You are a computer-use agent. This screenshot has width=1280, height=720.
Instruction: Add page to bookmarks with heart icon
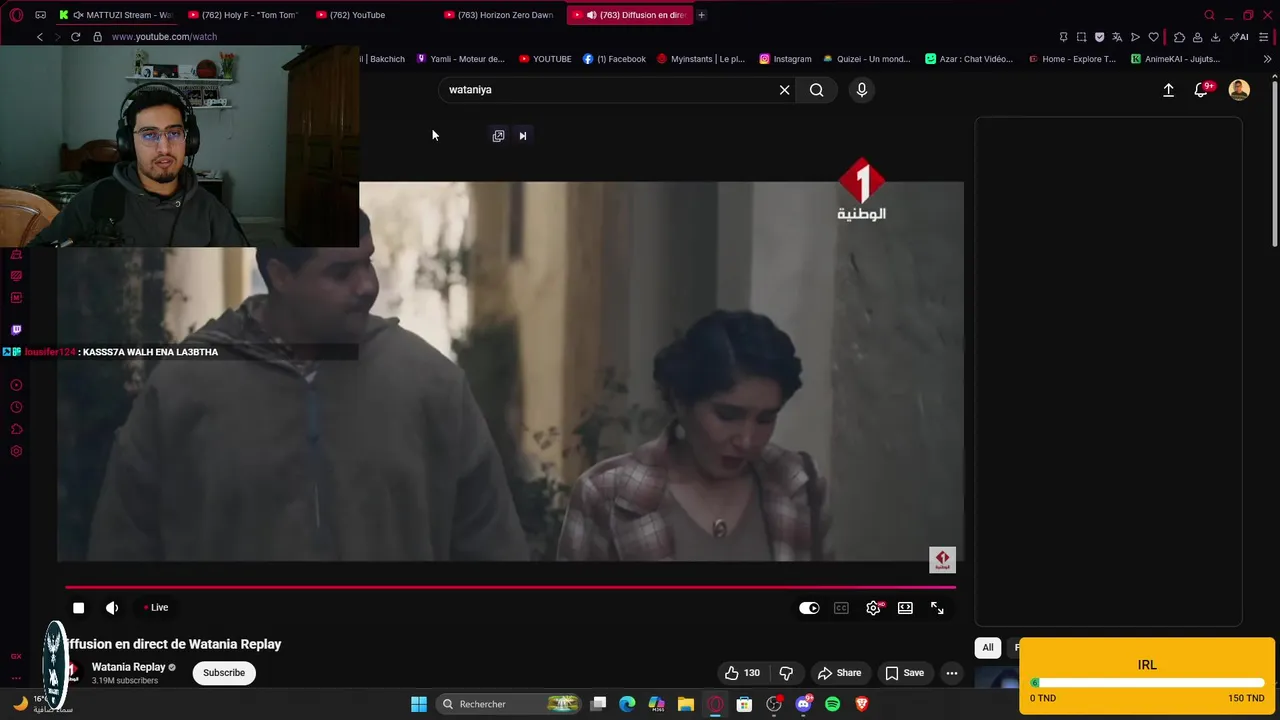pos(1153,37)
